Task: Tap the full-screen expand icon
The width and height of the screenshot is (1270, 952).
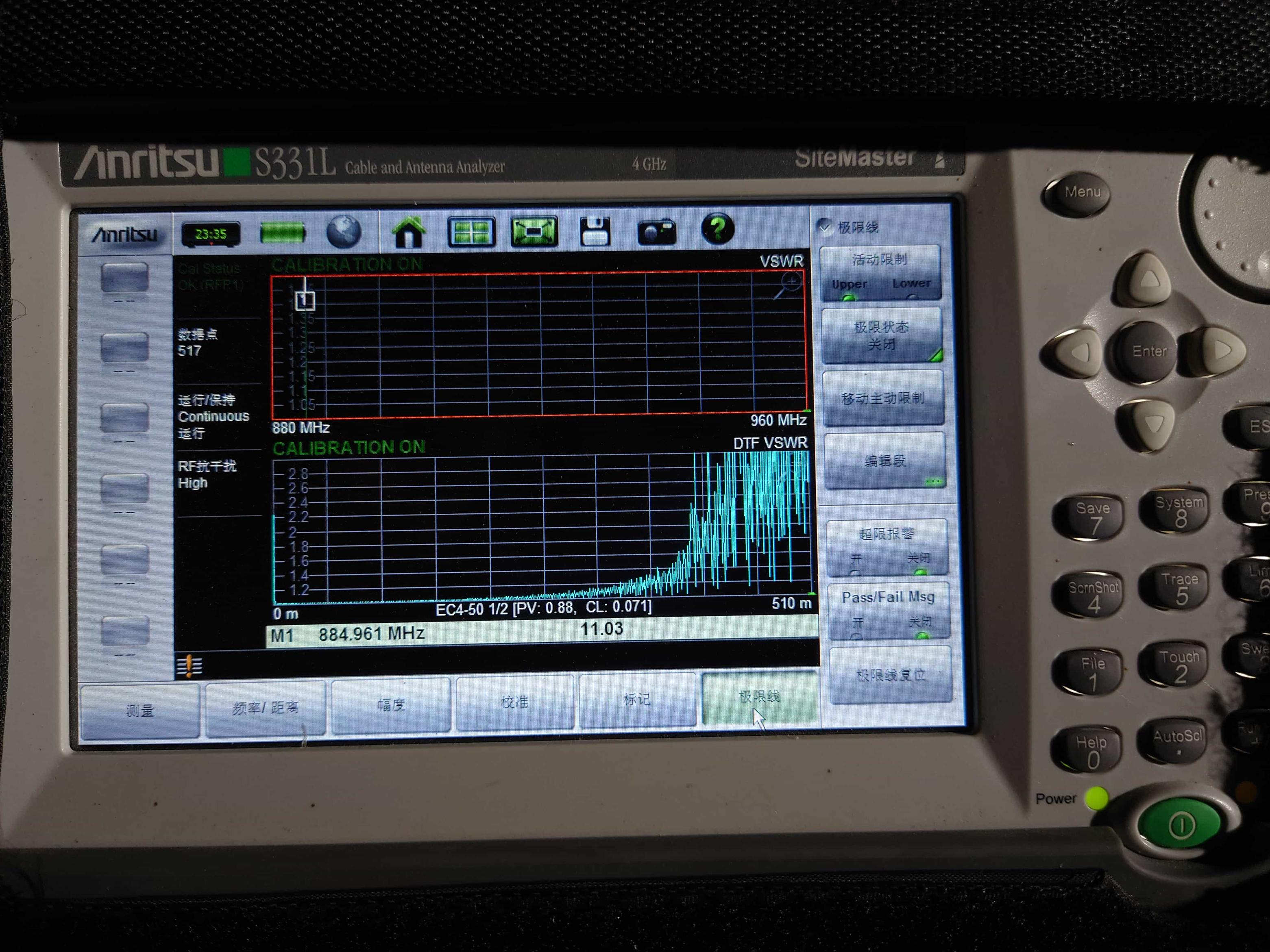Action: pyautogui.click(x=534, y=232)
